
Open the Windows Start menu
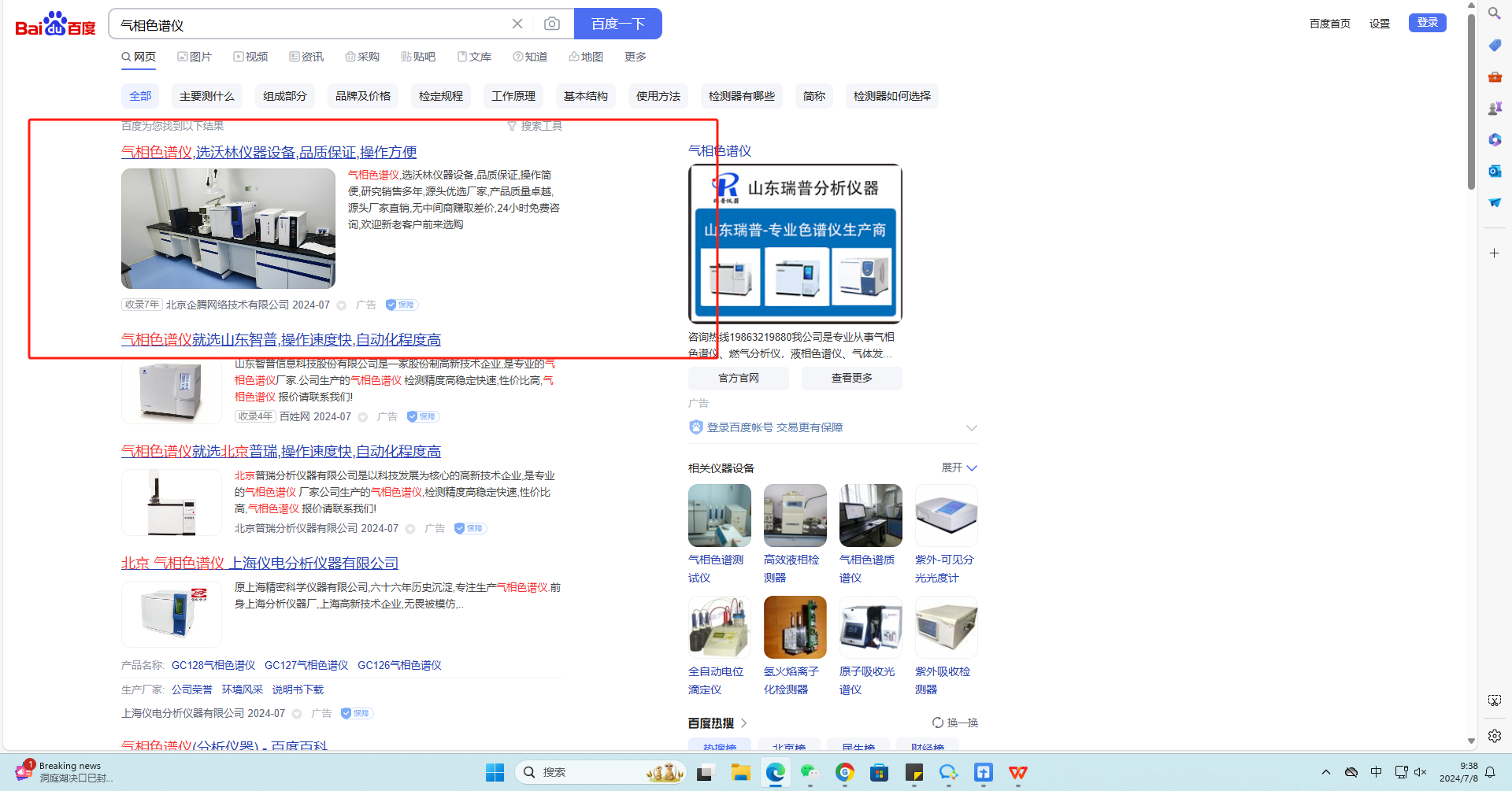(495, 772)
